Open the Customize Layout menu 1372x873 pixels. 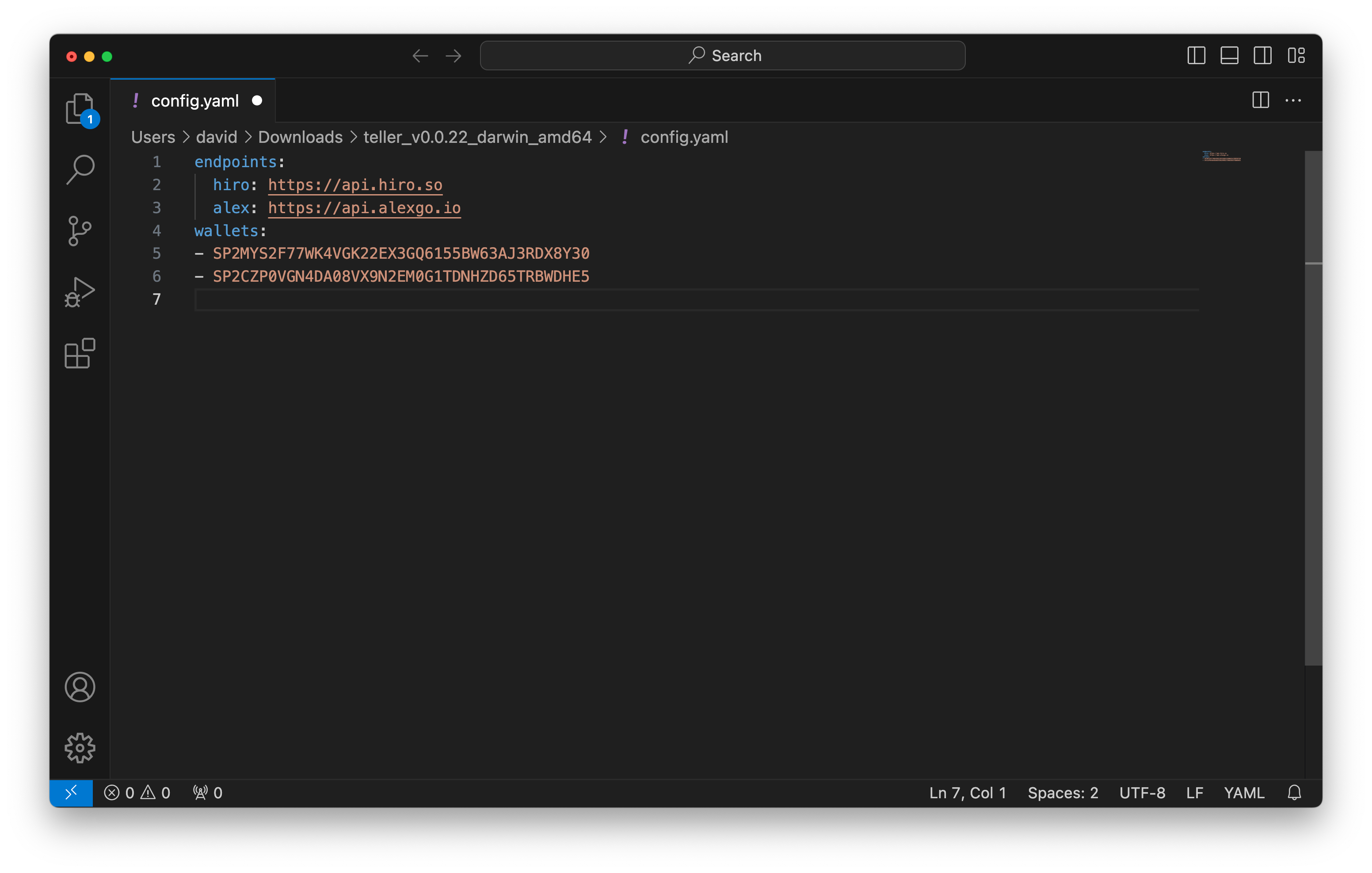pos(1297,55)
